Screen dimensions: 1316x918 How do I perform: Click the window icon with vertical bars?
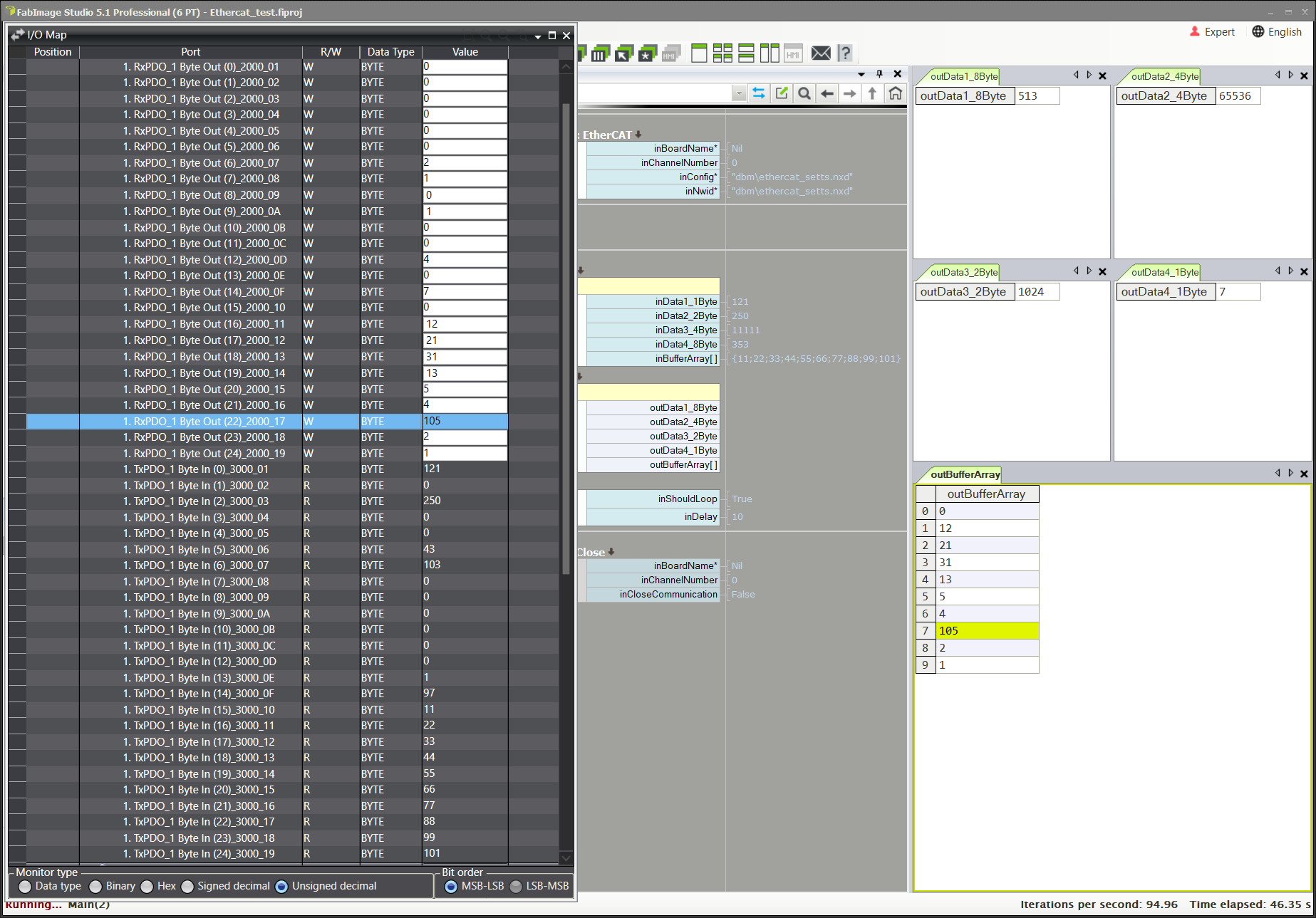(x=601, y=53)
